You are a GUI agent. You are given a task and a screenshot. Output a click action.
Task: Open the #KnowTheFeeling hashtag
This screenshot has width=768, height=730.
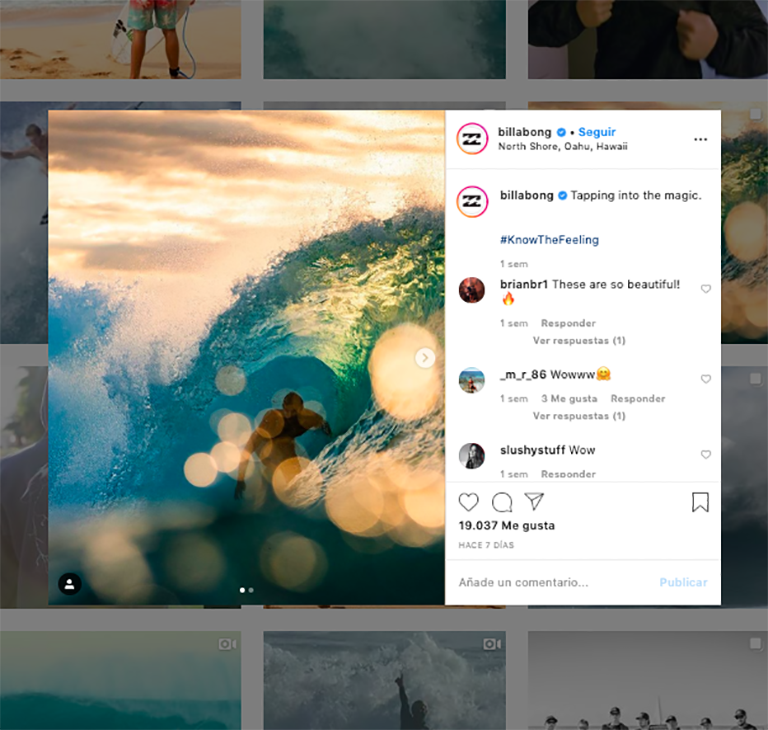tap(549, 240)
